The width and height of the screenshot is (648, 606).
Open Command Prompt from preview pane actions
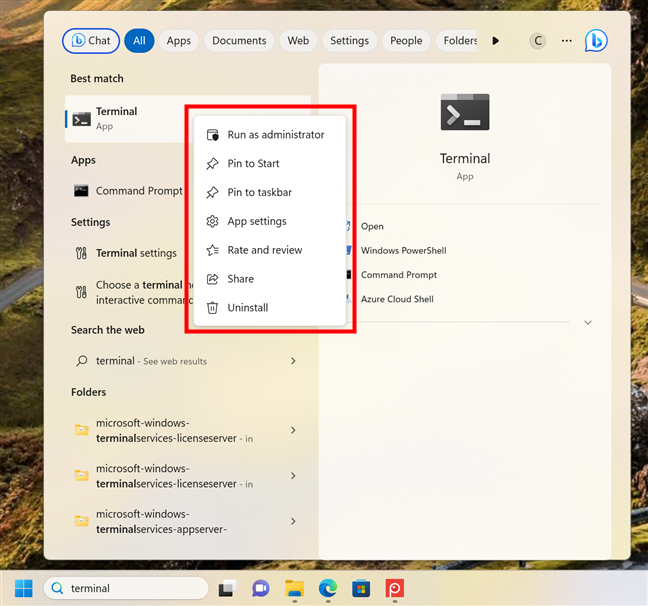399,275
